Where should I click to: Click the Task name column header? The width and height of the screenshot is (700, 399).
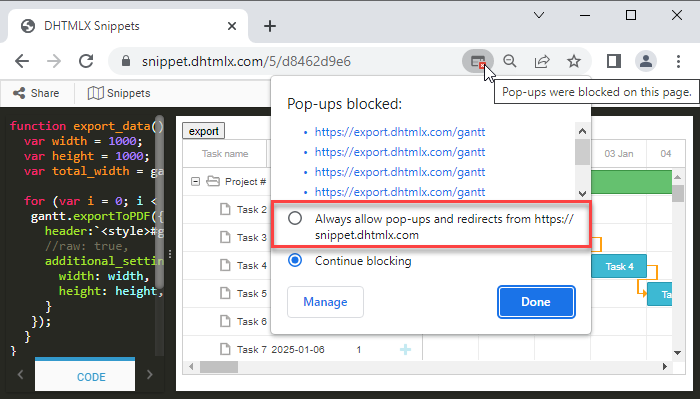pyautogui.click(x=225, y=154)
